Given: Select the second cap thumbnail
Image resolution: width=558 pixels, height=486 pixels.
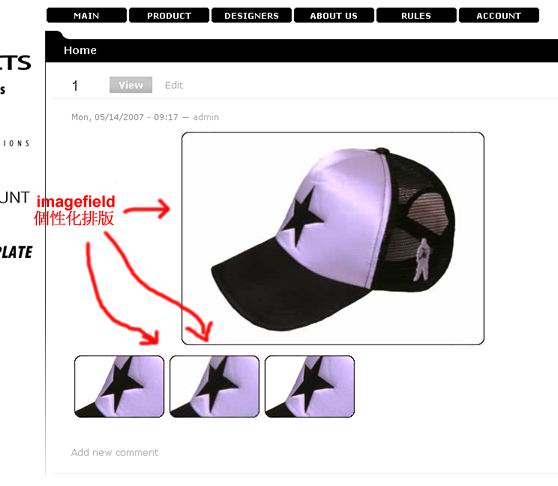Looking at the screenshot, I should point(215,386).
